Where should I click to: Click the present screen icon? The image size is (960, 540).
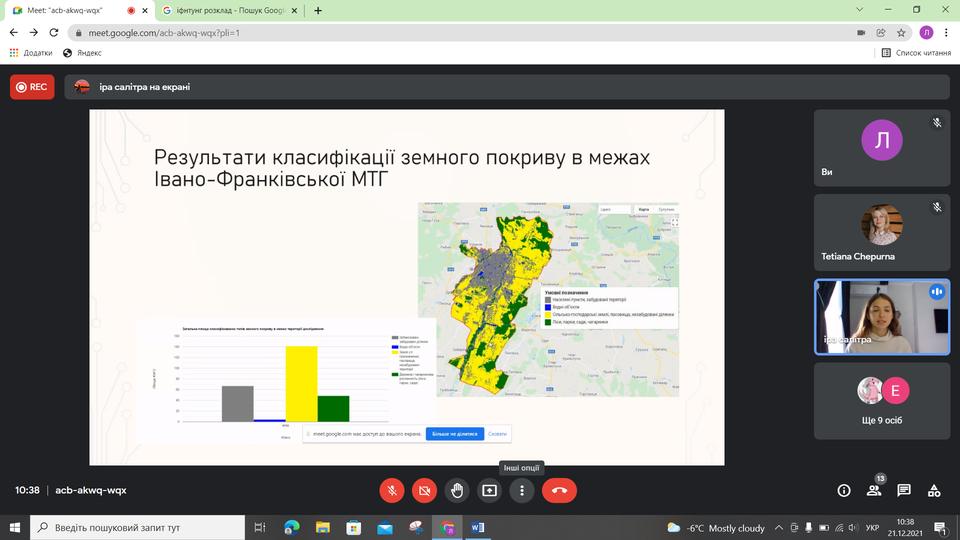click(489, 490)
